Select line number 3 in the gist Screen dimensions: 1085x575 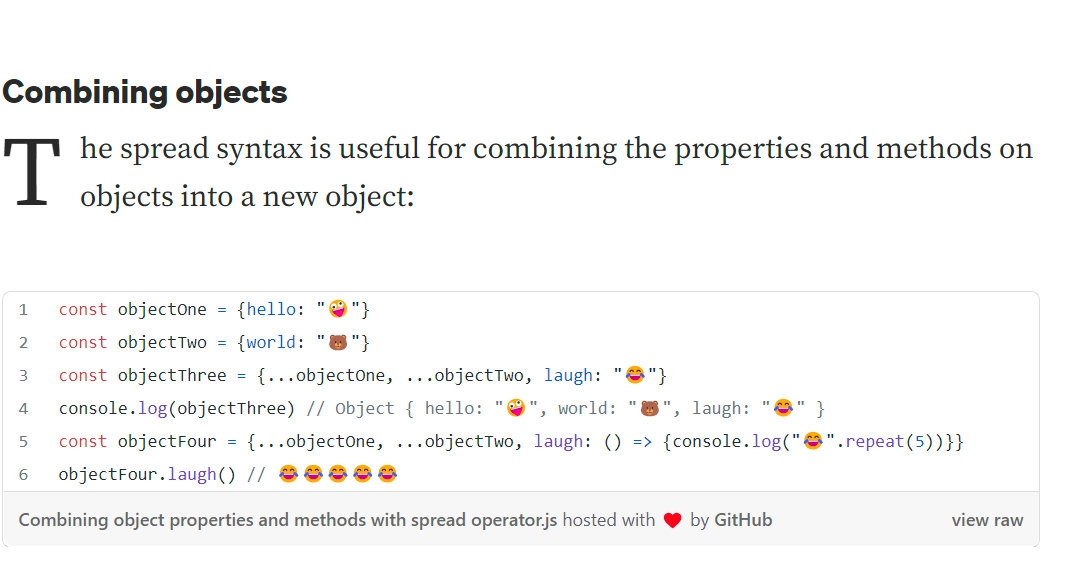coord(23,375)
